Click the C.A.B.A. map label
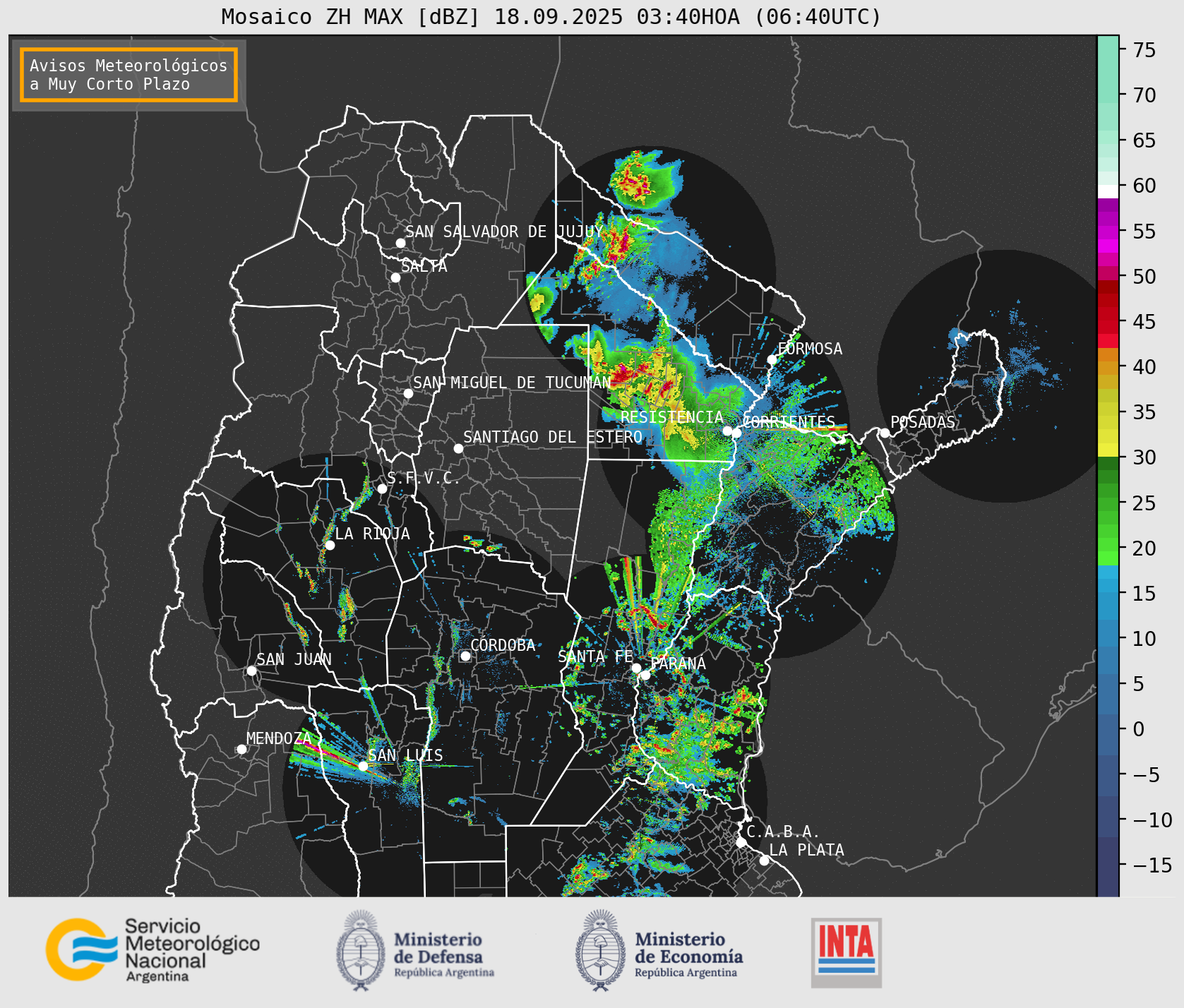Screen dimensions: 1184x1008 pyautogui.click(x=783, y=832)
